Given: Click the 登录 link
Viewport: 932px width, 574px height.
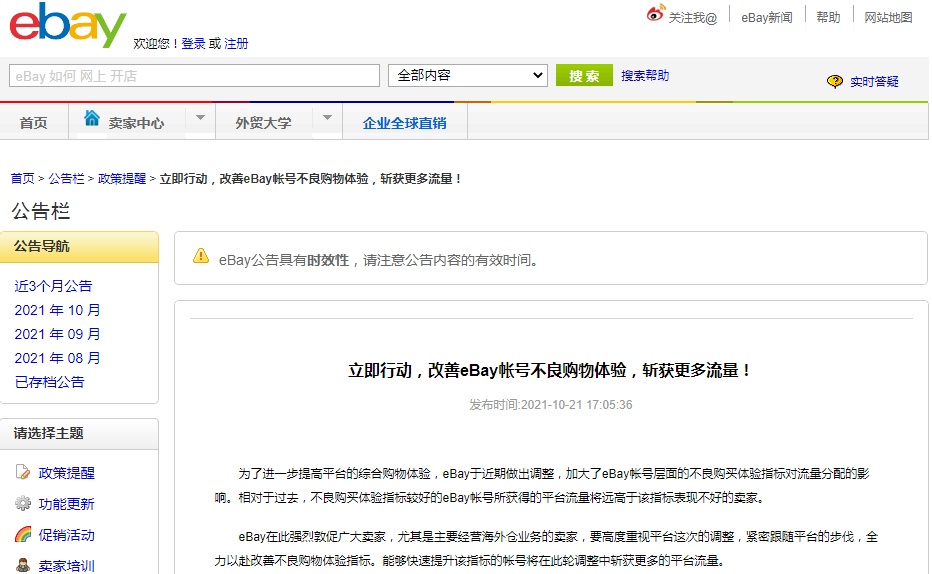Looking at the screenshot, I should (x=193, y=43).
